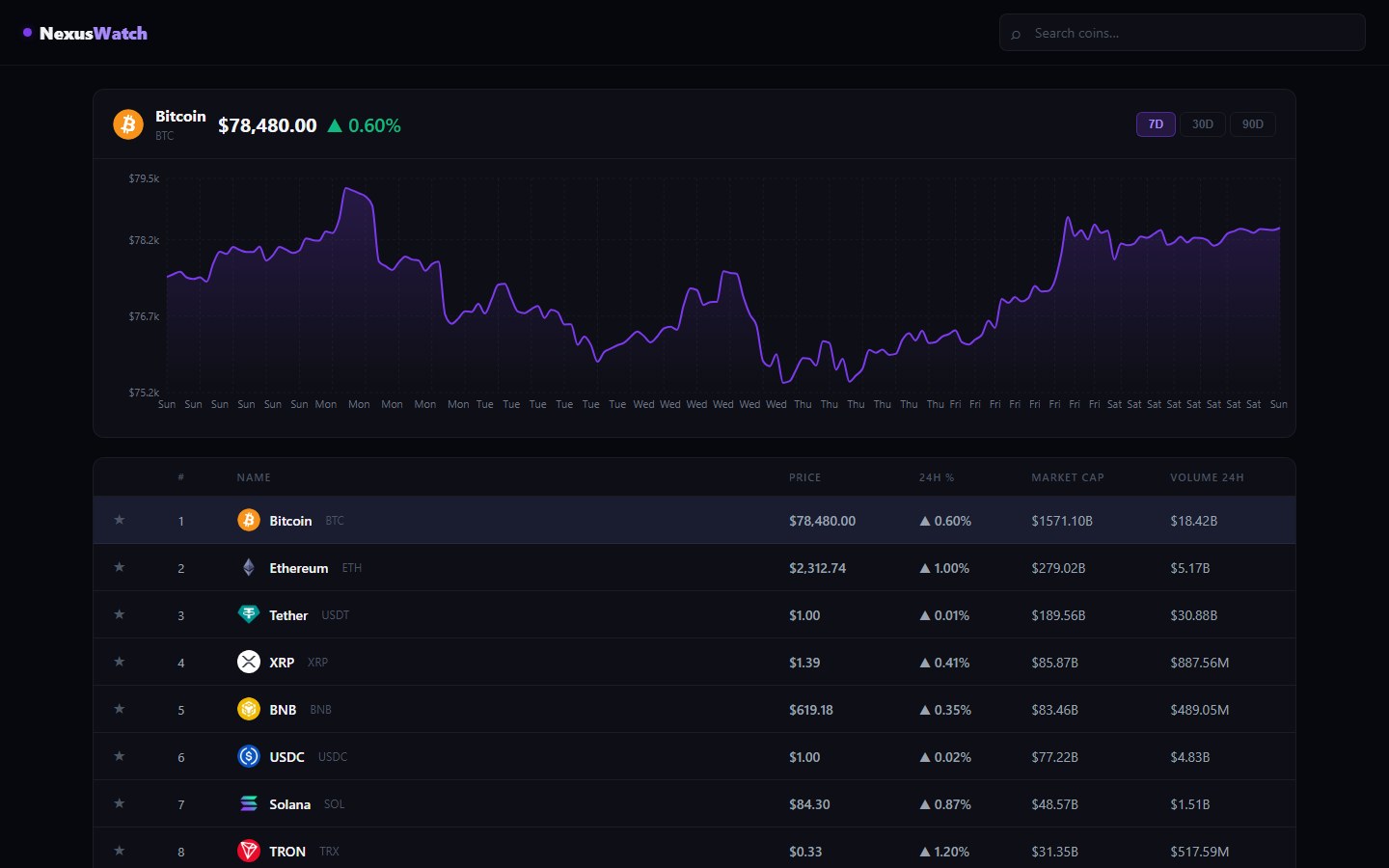This screenshot has height=868, width=1389.
Task: Sort table by 24H % column
Action: click(937, 477)
